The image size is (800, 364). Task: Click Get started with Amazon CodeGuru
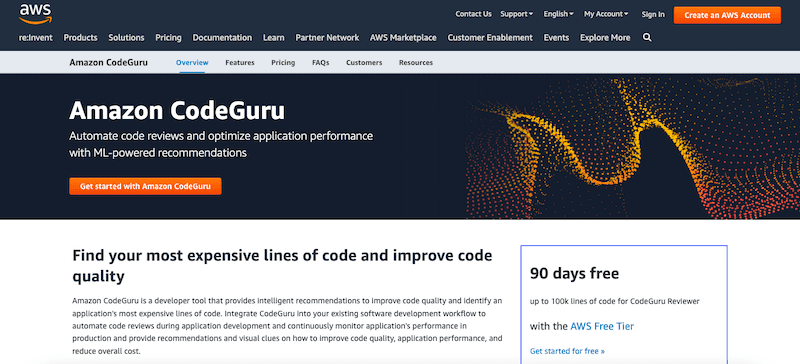(145, 186)
